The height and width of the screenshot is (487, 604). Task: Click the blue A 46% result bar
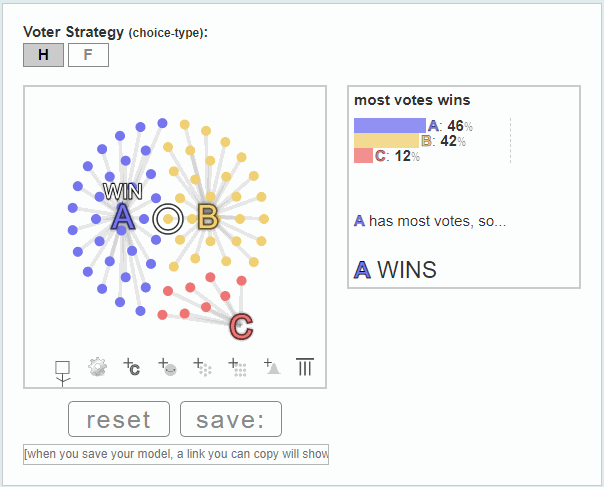point(390,126)
